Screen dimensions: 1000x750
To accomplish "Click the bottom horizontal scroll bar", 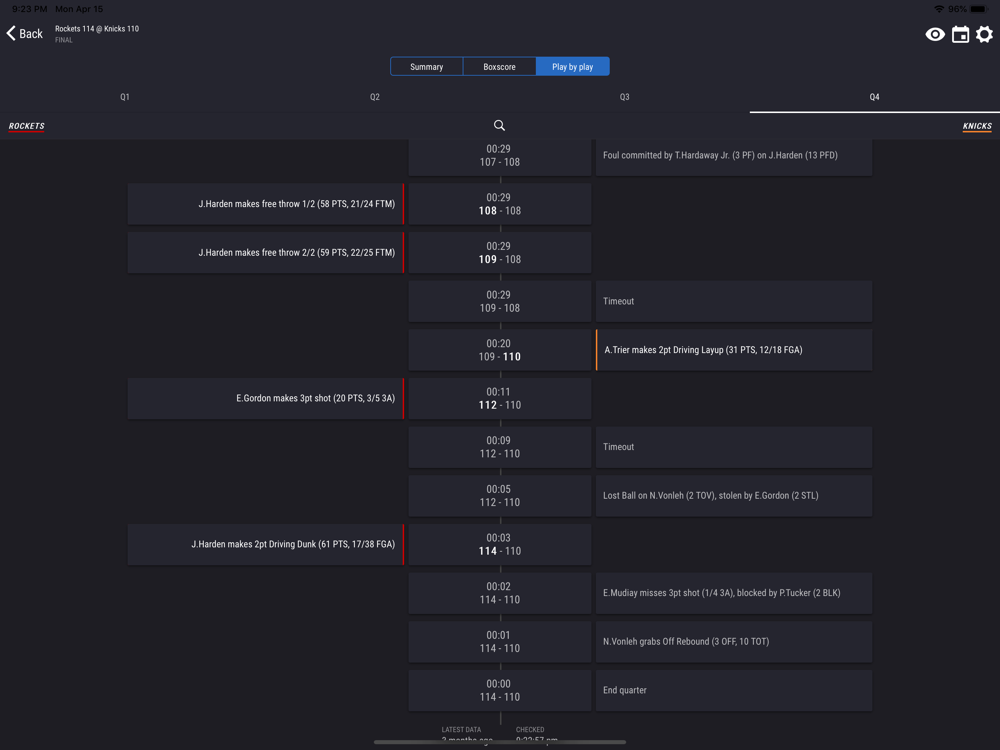I will 499,742.
